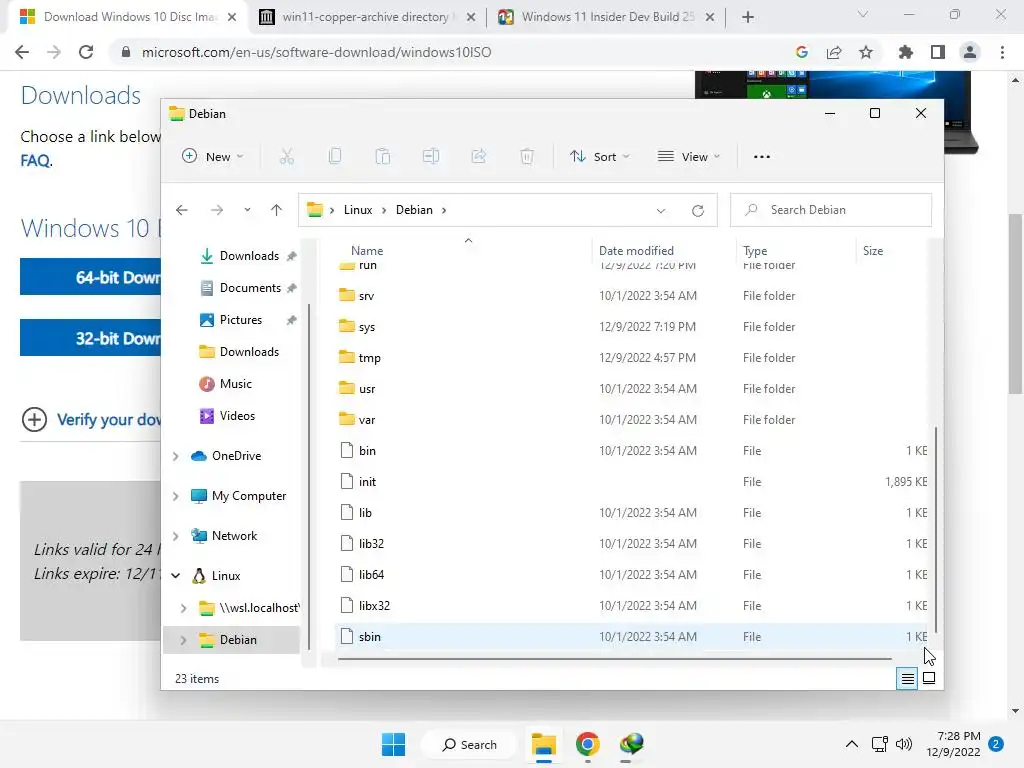This screenshot has height=768, width=1024.
Task: Click the Share icon in Explorer toolbar
Action: click(x=479, y=157)
